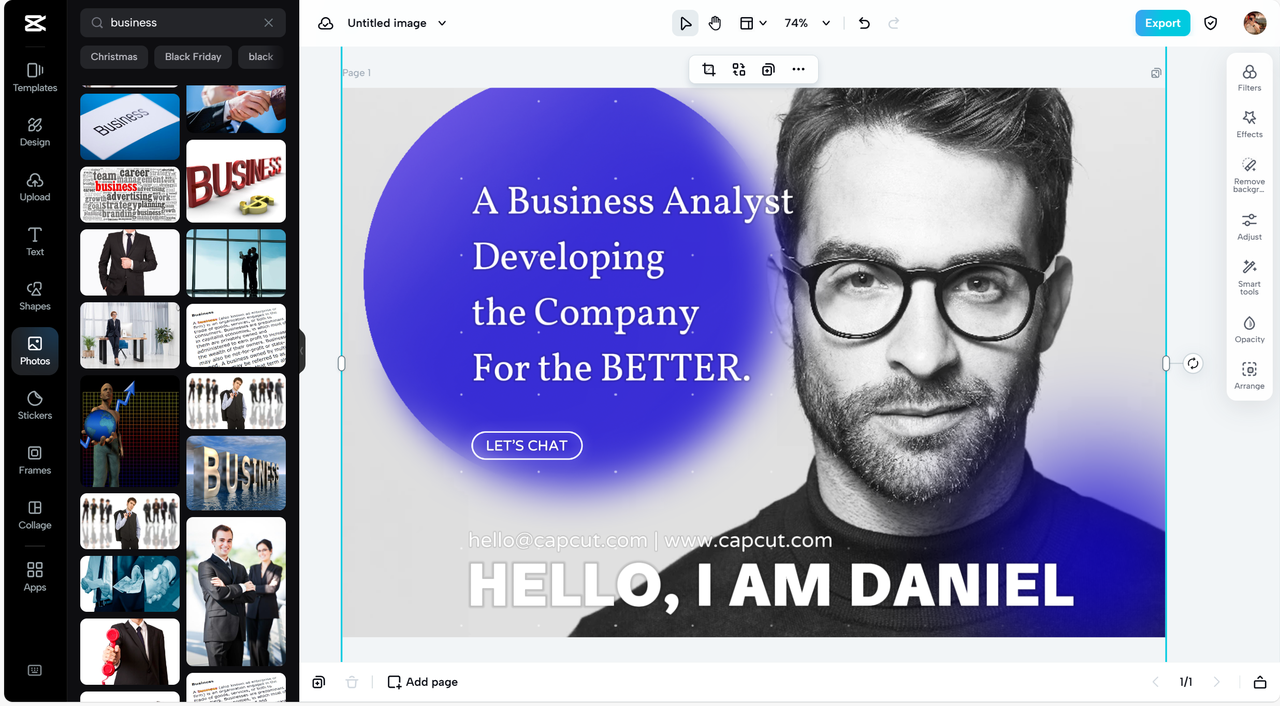Click the replace image icon in floating toolbar
The height and width of the screenshot is (706, 1280).
tap(739, 69)
